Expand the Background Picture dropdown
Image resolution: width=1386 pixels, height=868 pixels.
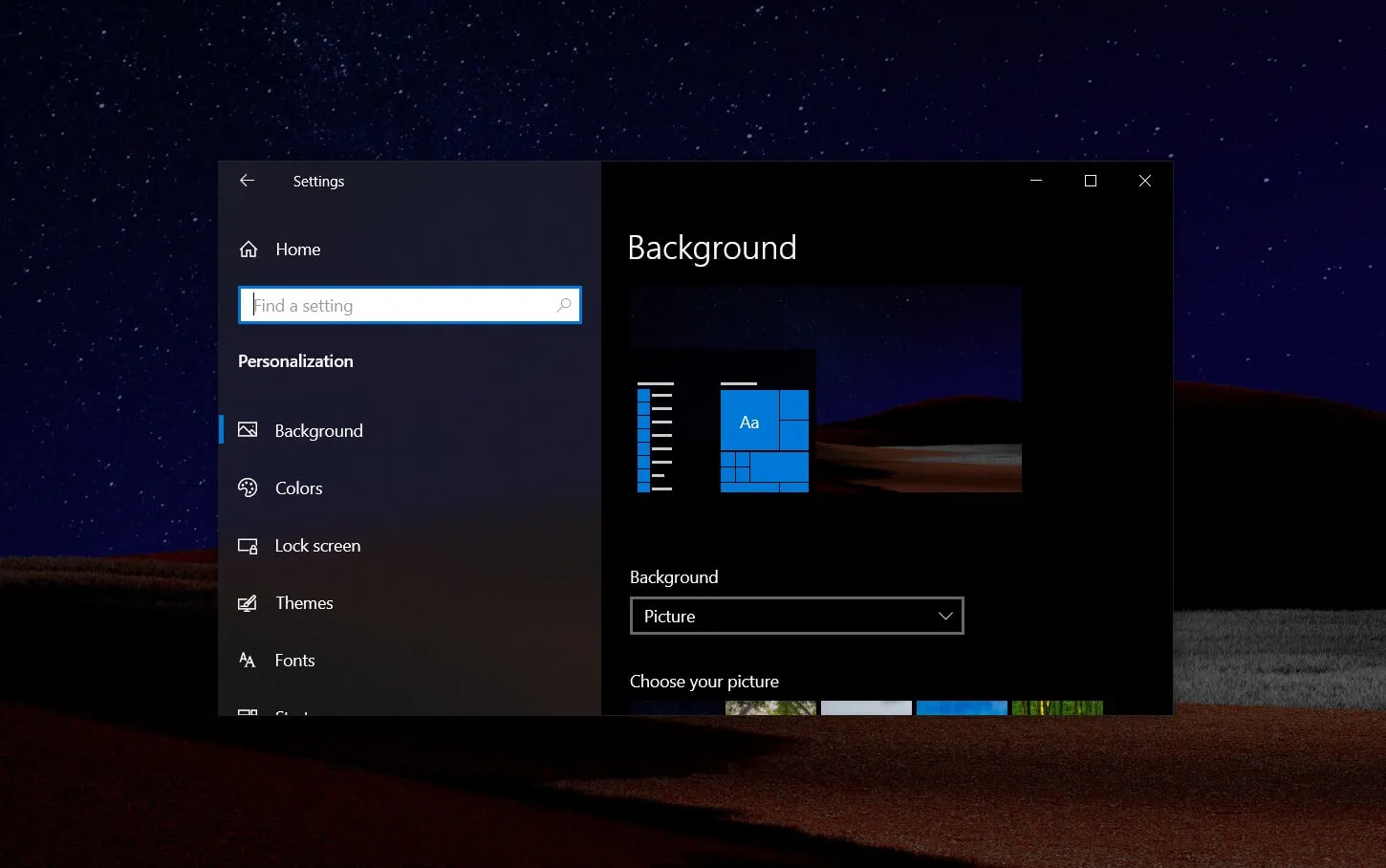click(796, 616)
